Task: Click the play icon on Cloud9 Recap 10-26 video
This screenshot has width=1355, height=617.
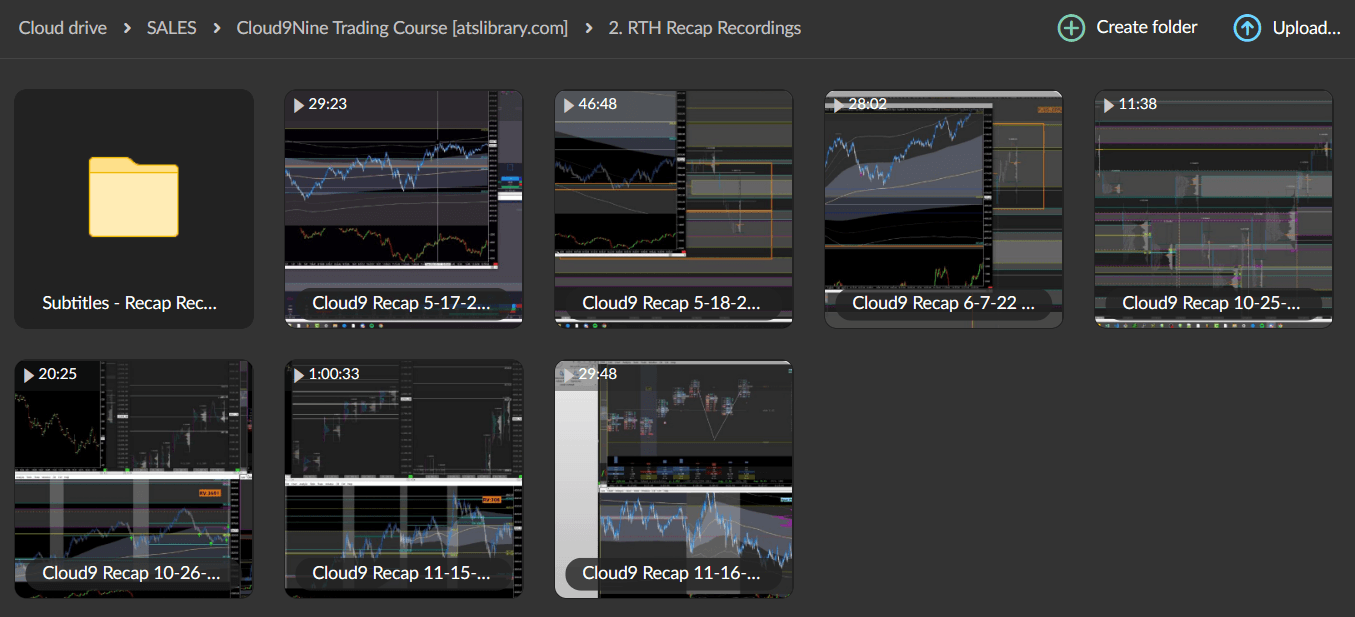Action: tap(26, 374)
